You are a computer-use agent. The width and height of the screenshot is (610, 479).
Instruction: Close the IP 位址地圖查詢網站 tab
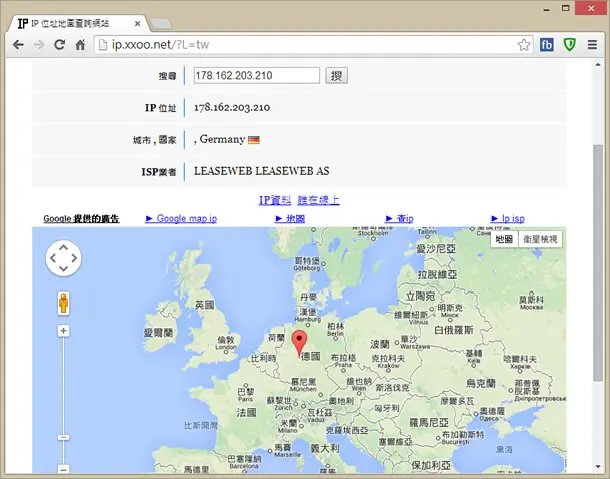[x=137, y=24]
